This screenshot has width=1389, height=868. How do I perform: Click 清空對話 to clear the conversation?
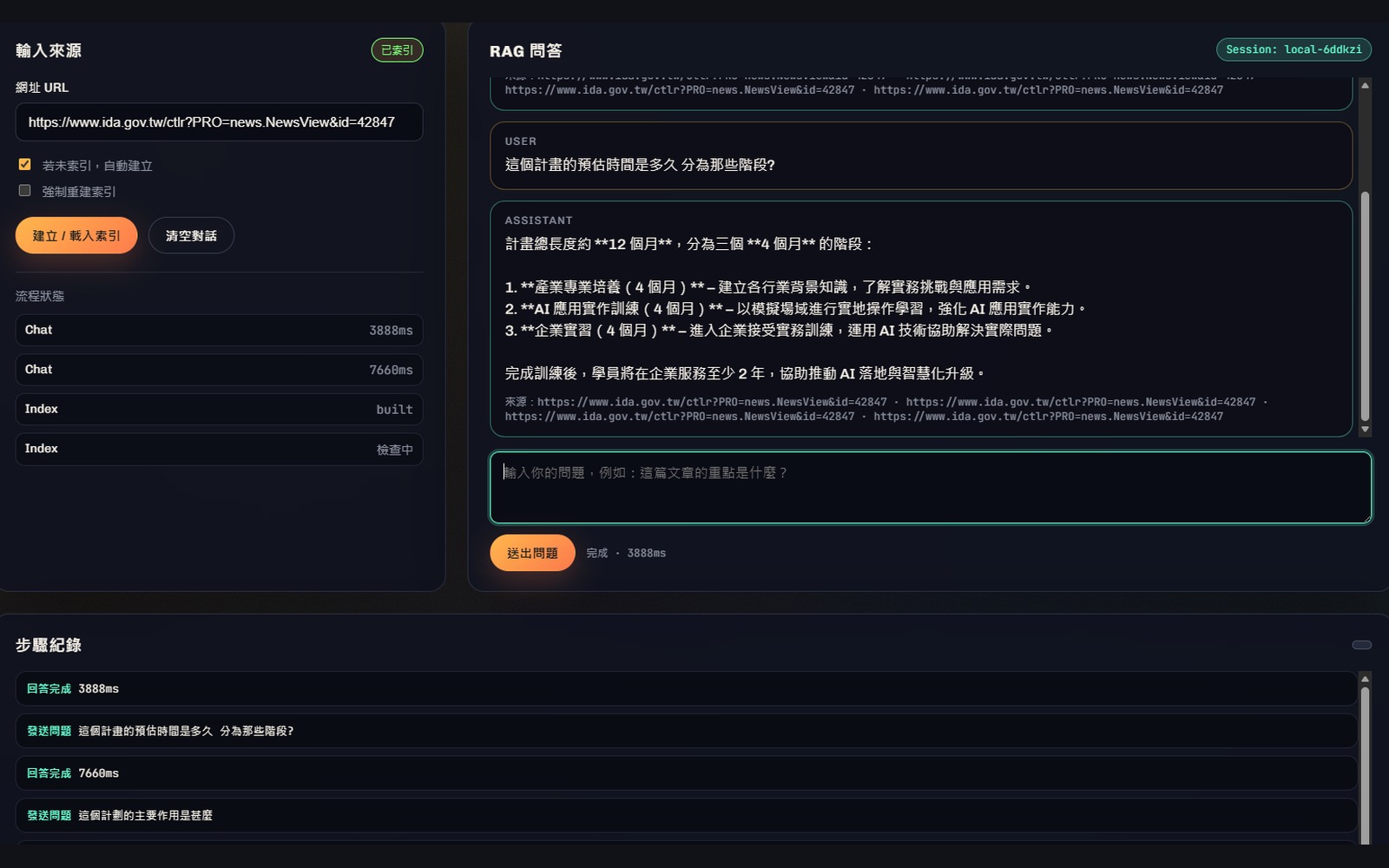[x=191, y=234]
